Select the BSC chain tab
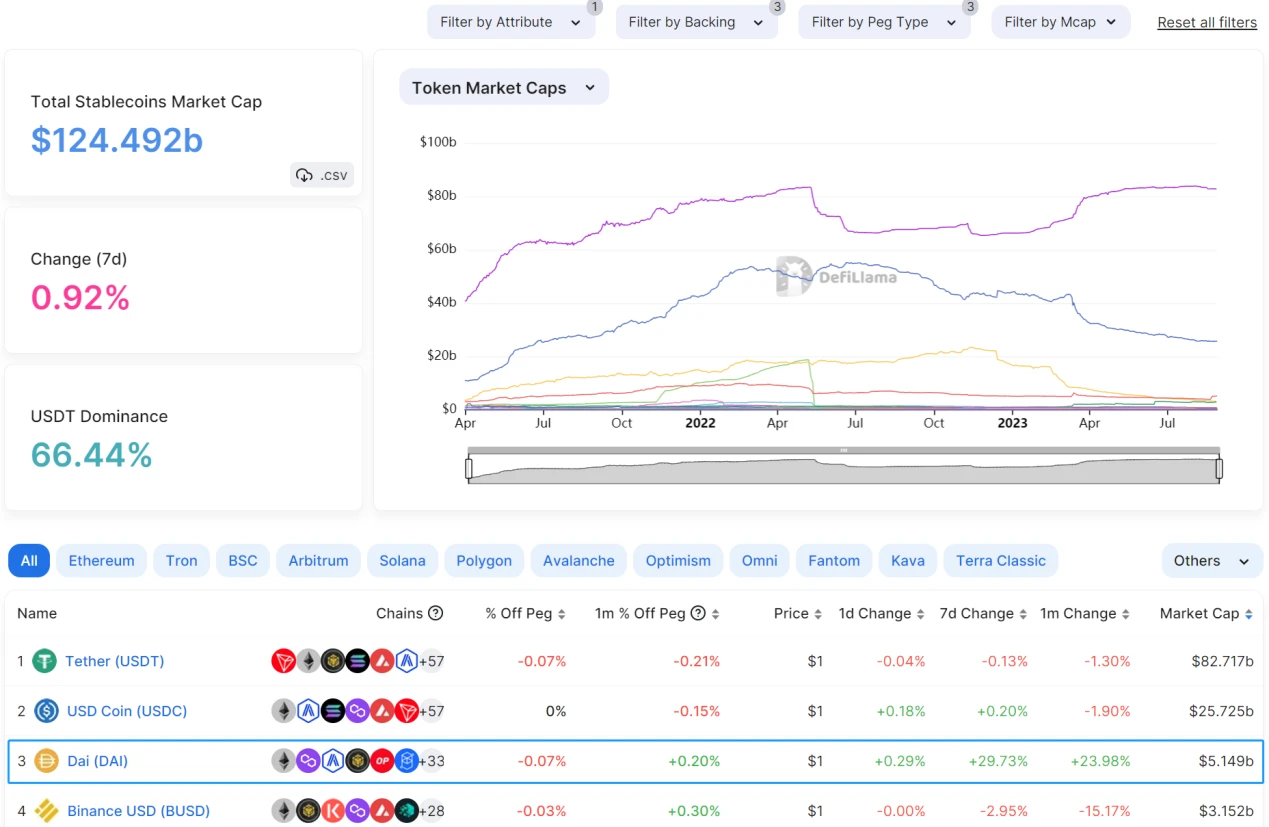Screen dimensions: 1269x827 [x=243, y=561]
